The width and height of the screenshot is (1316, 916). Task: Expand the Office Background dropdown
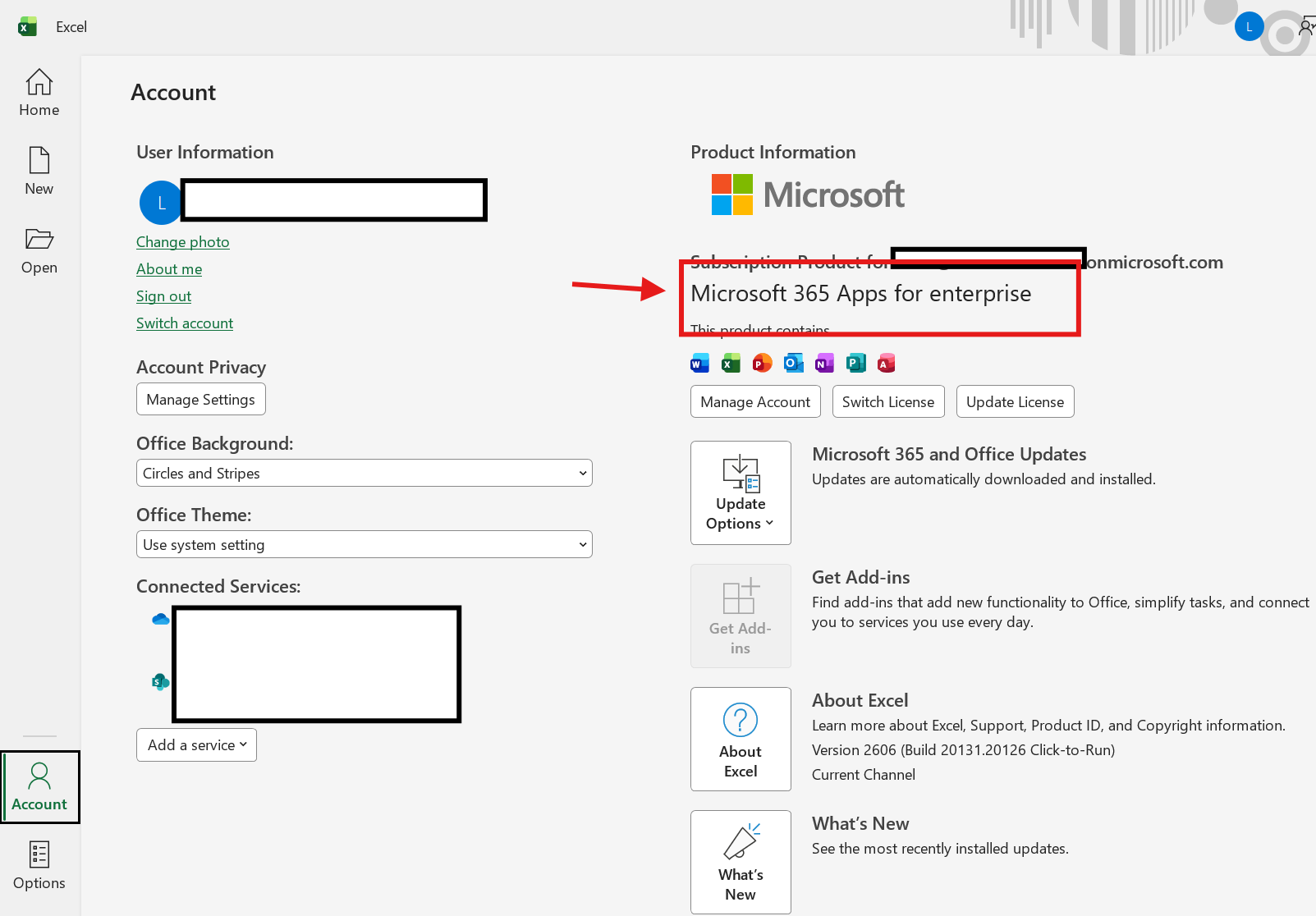[x=365, y=473]
